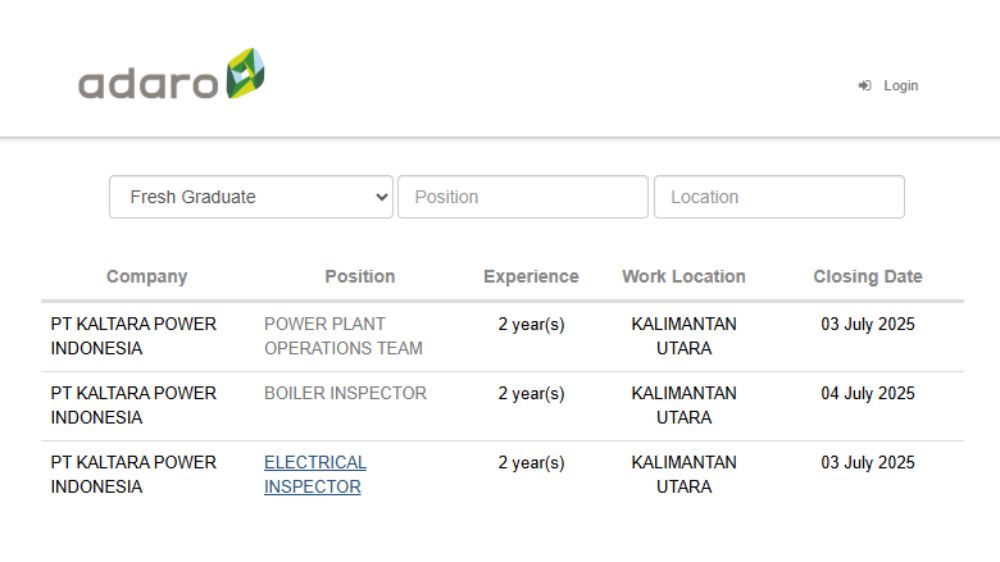Click company name in Electrical Inspector row
The height and width of the screenshot is (562, 1000).
(x=133, y=474)
